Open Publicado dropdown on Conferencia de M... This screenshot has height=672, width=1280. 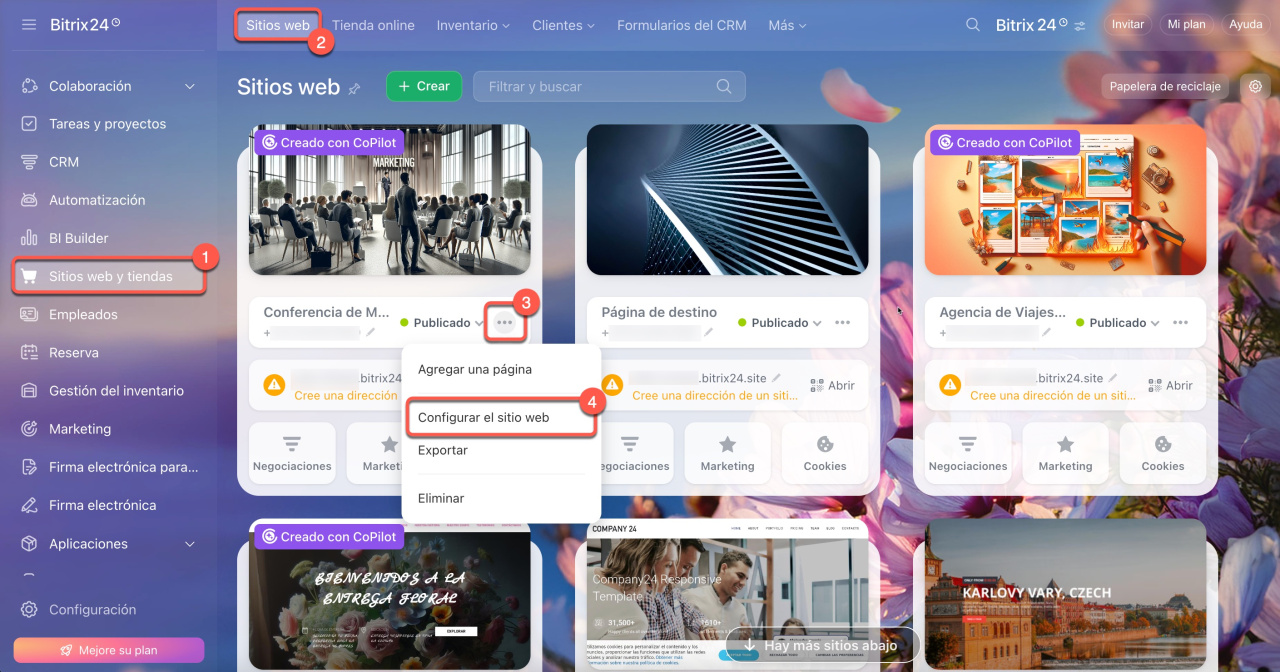[441, 323]
